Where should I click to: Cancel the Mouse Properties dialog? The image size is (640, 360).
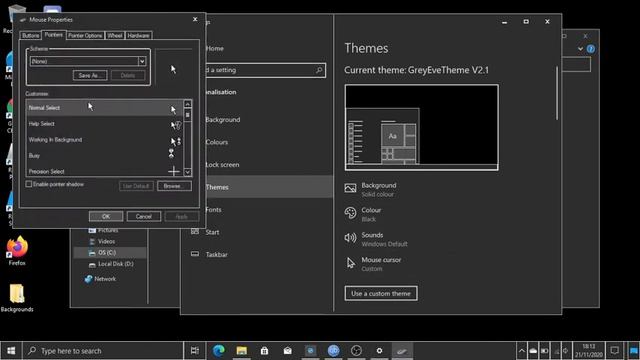click(144, 216)
